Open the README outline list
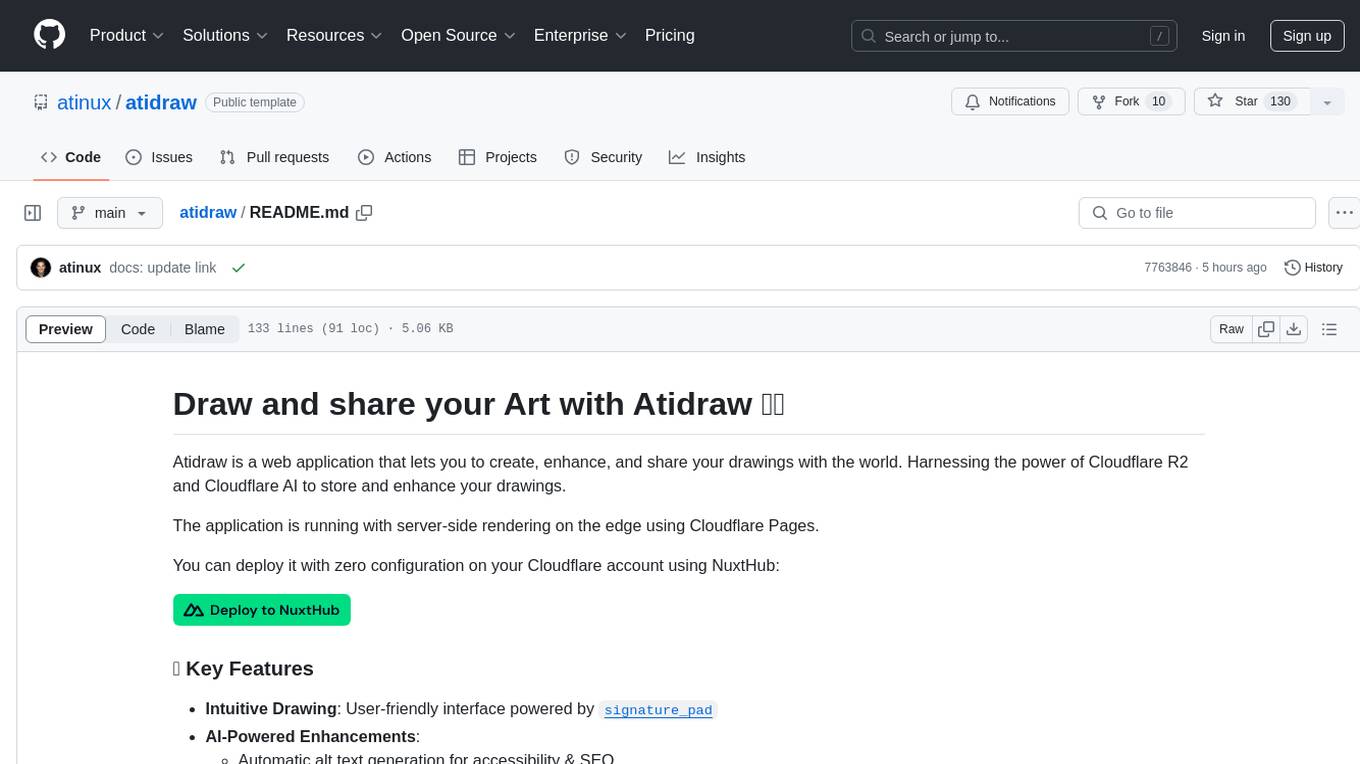The height and width of the screenshot is (764, 1360). [1329, 329]
